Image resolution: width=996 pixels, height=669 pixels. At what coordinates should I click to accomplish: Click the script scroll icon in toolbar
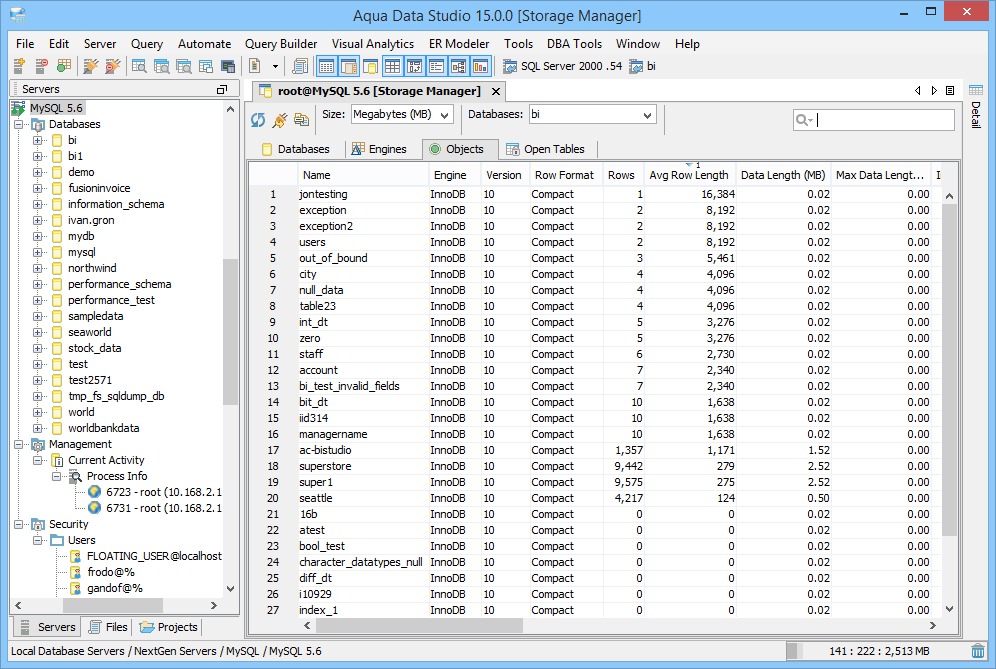300,65
